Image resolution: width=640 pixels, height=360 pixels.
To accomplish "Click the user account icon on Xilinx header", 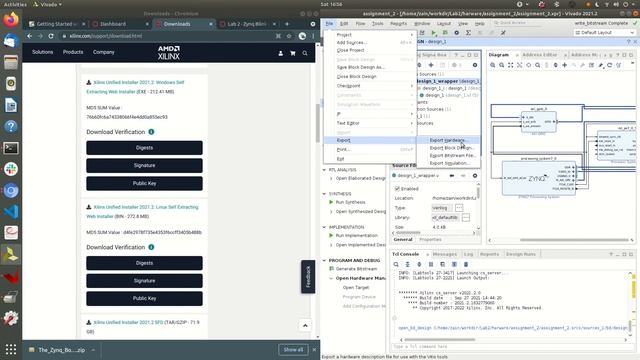I will [x=280, y=53].
